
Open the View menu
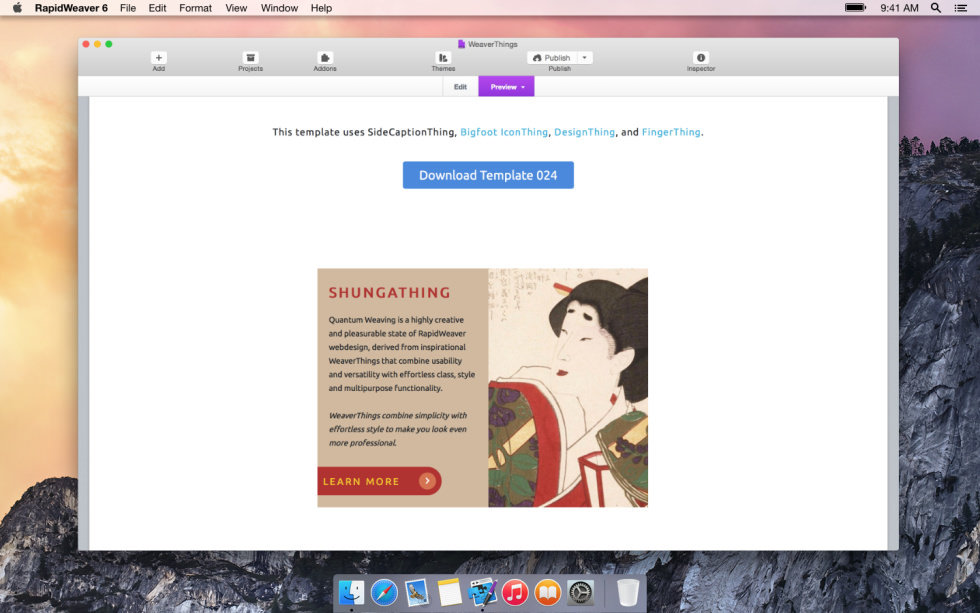(236, 8)
